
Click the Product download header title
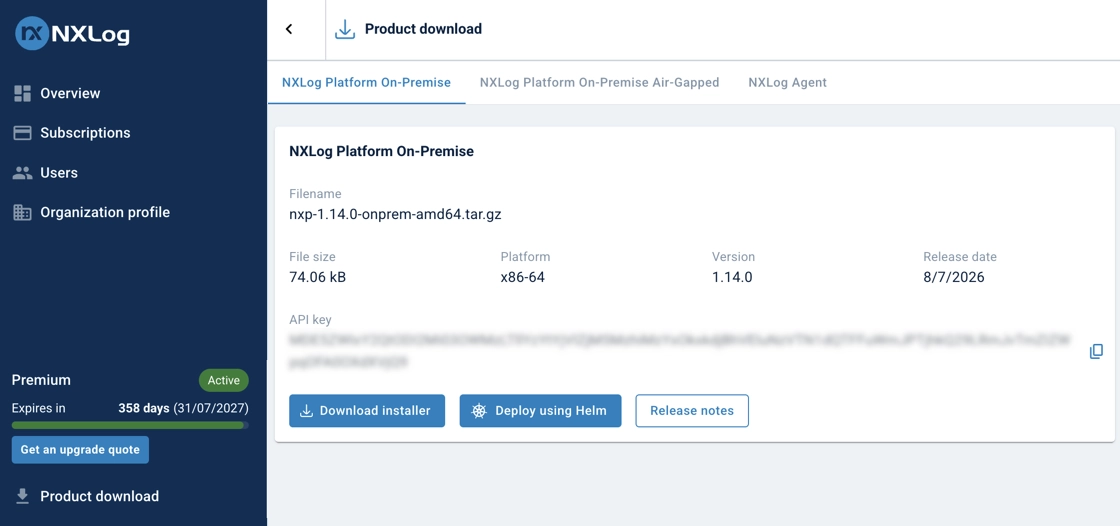coord(424,29)
